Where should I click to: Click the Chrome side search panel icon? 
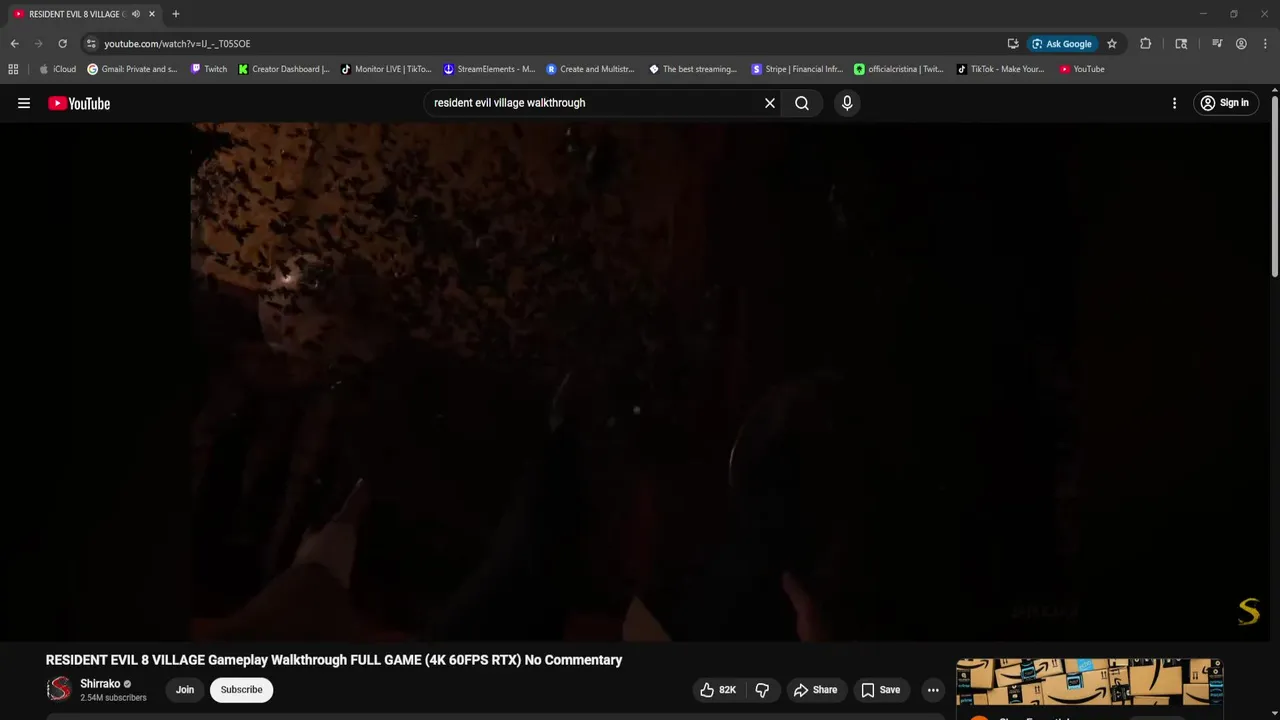pos(1181,44)
